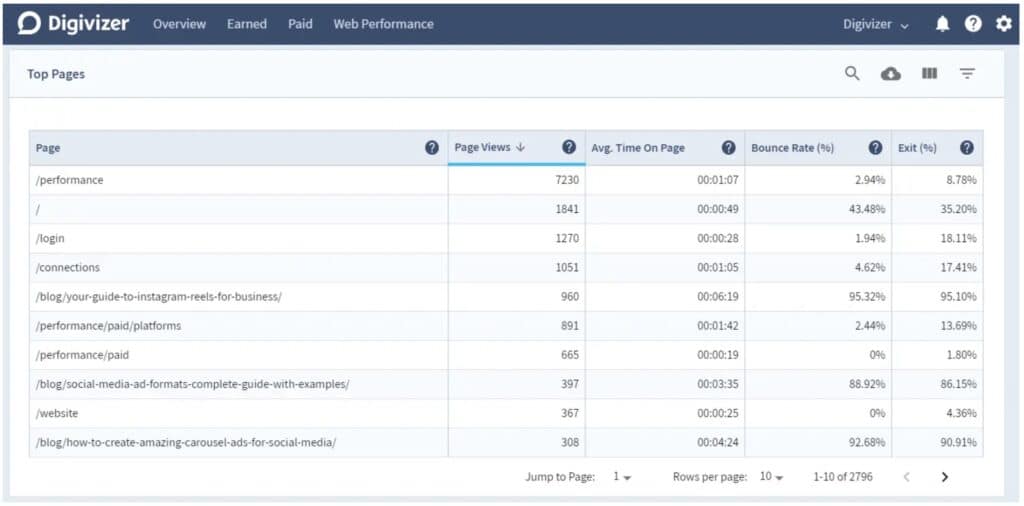This screenshot has width=1024, height=506.
Task: Download table data via cloud icon
Action: tap(890, 74)
